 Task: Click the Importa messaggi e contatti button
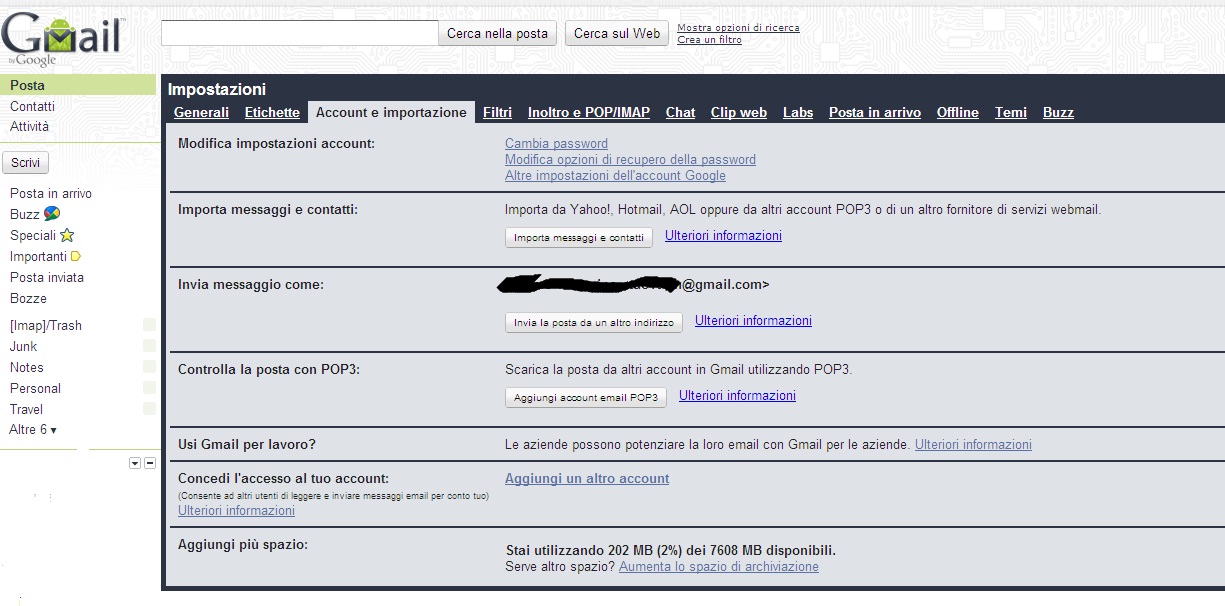click(x=578, y=238)
